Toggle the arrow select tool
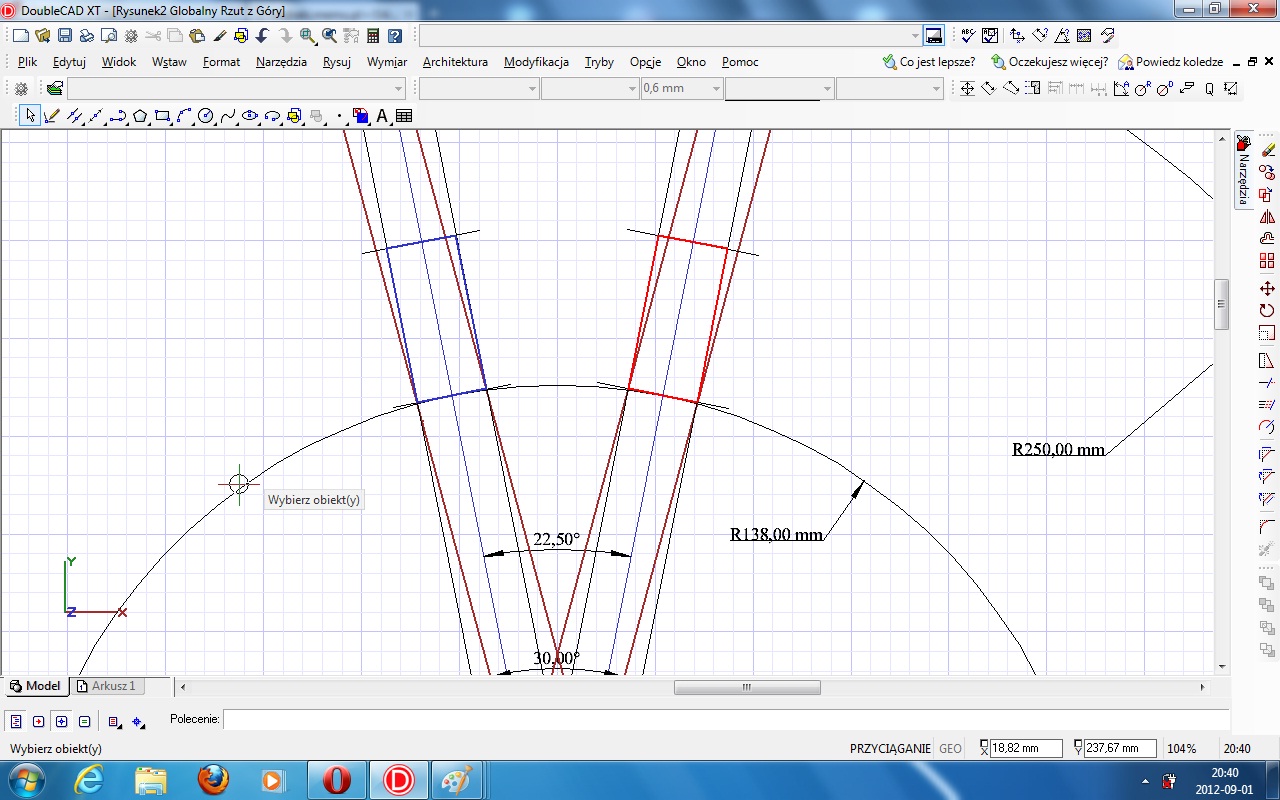The image size is (1280, 800). point(30,116)
